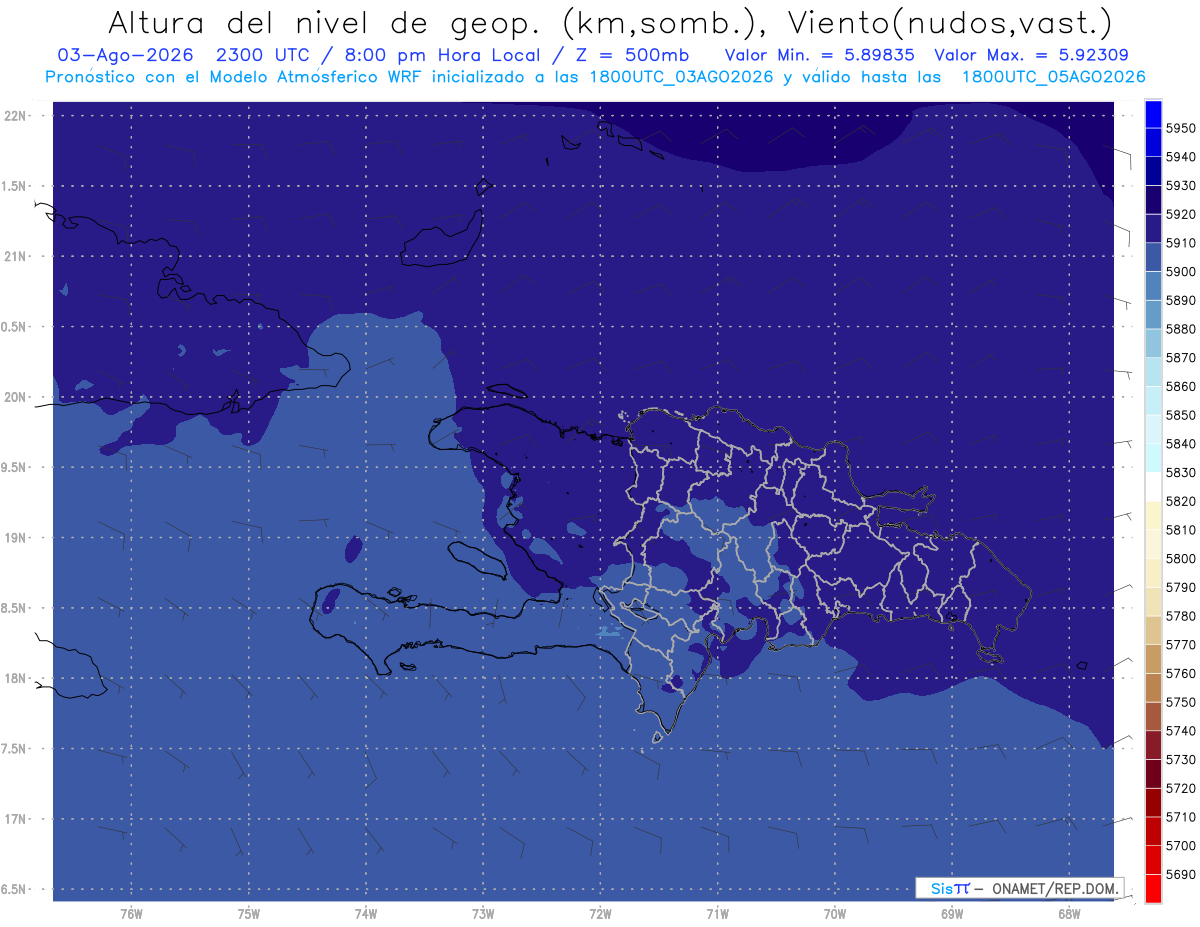Click the longitude label 70W

click(x=835, y=914)
